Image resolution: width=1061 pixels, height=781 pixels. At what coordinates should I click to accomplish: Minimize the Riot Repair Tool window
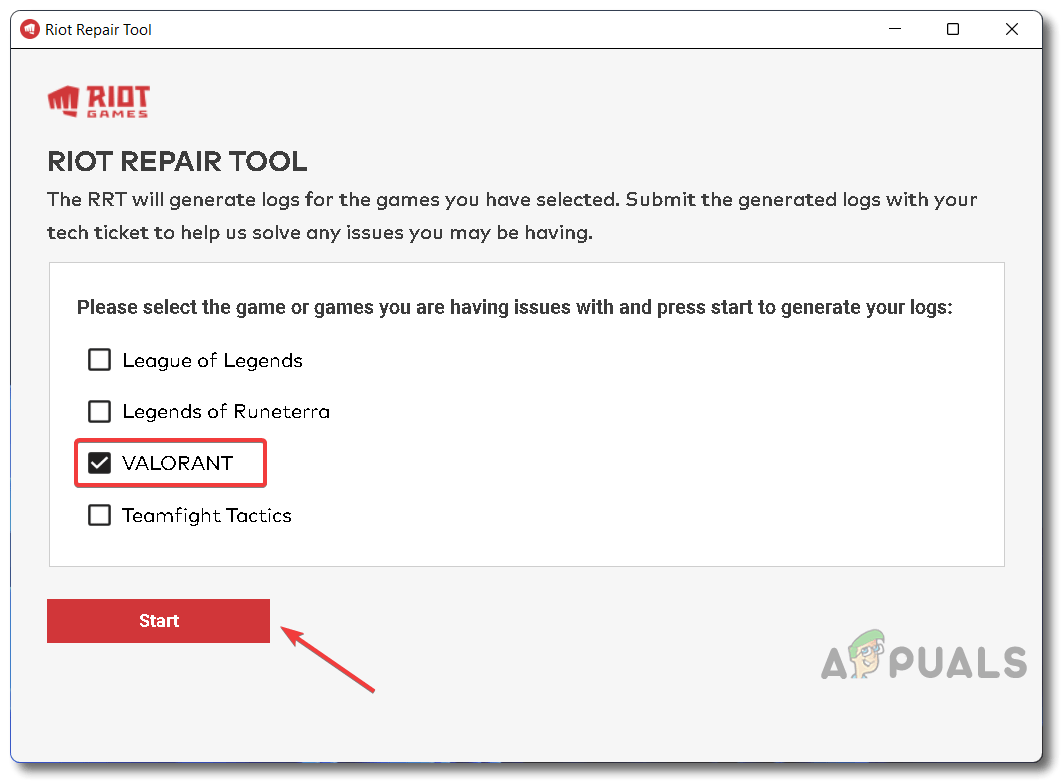tap(894, 29)
